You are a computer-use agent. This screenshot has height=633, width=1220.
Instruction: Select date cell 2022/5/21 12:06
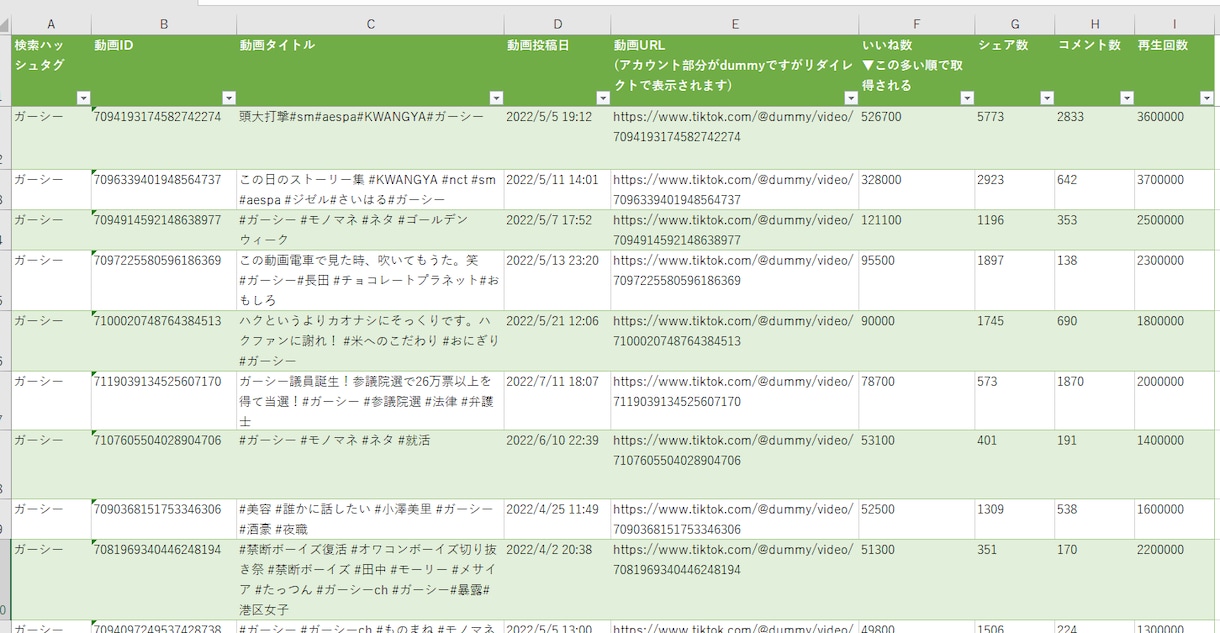pos(558,341)
